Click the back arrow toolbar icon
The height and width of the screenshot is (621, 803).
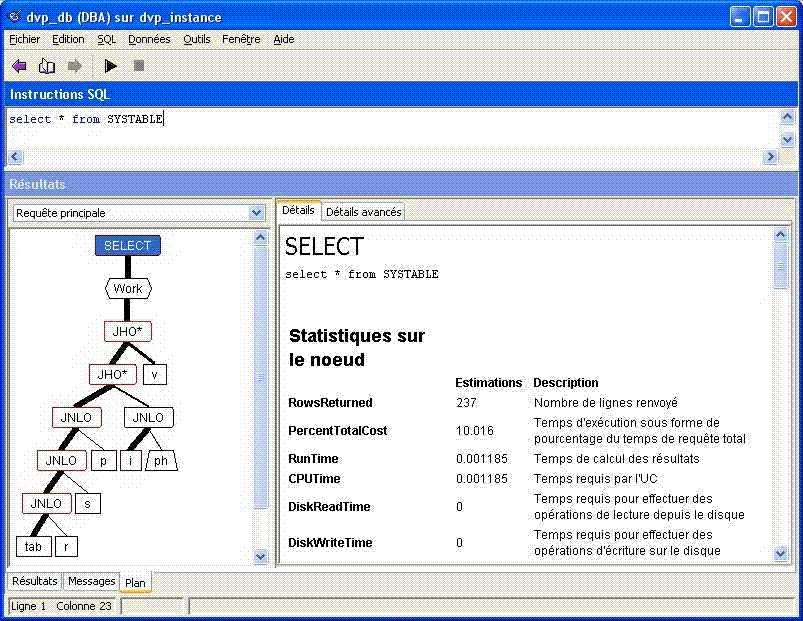point(19,66)
